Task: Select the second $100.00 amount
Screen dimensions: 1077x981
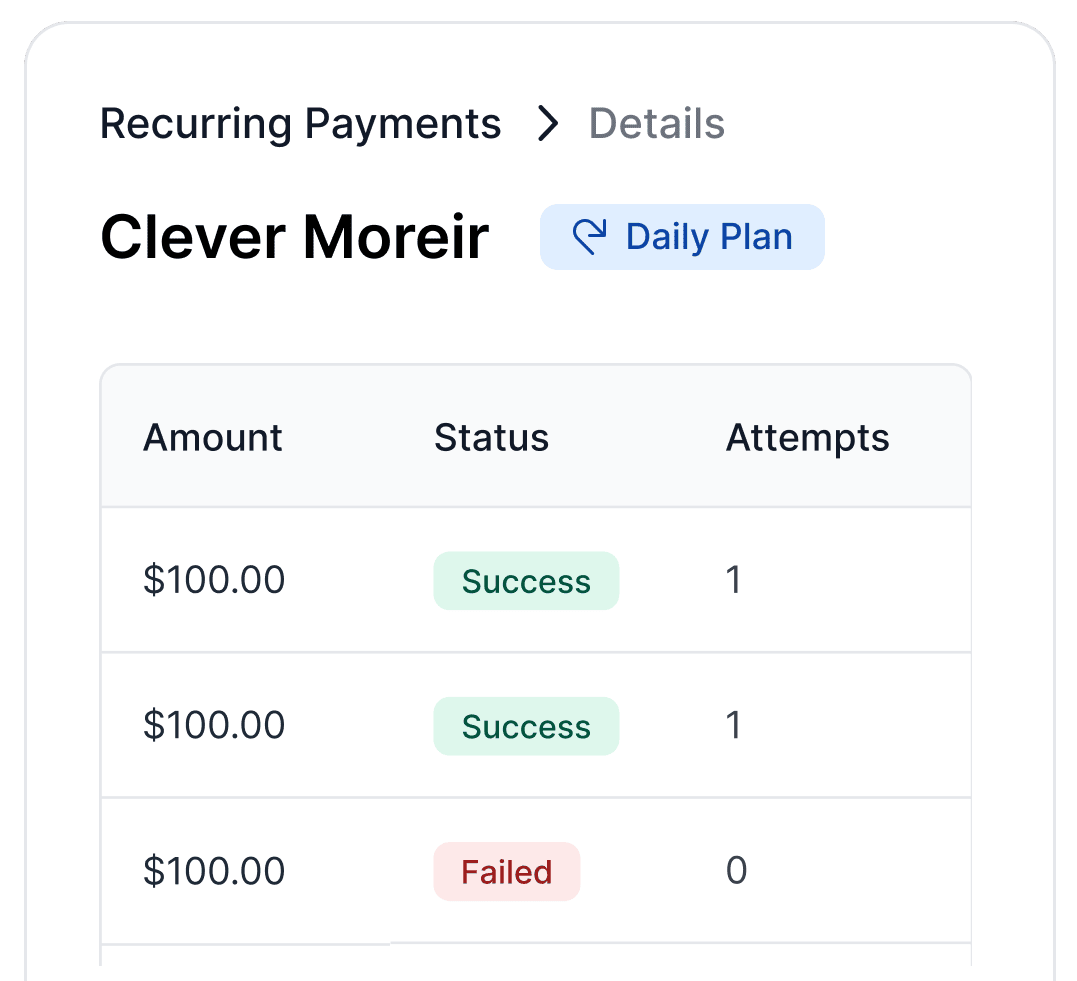Action: [214, 725]
